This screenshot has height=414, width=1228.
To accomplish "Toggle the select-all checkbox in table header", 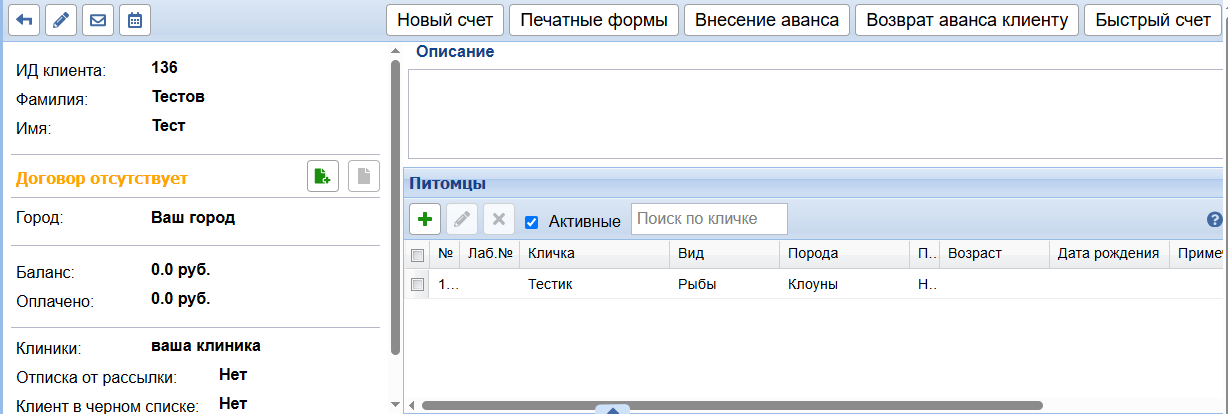I will coord(418,255).
